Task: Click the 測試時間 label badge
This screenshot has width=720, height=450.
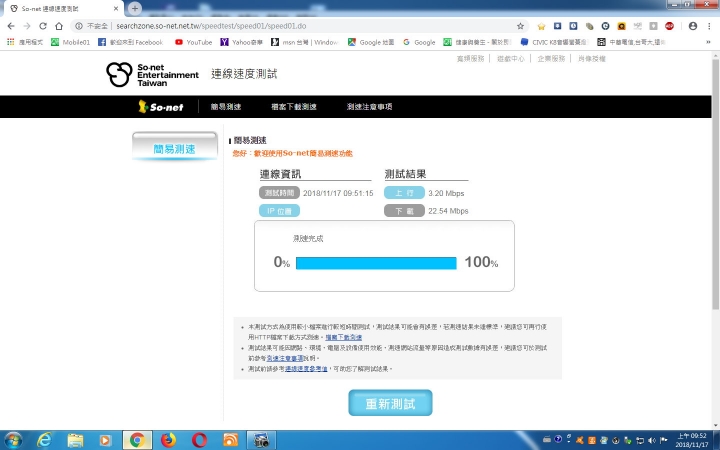Action: [279, 193]
